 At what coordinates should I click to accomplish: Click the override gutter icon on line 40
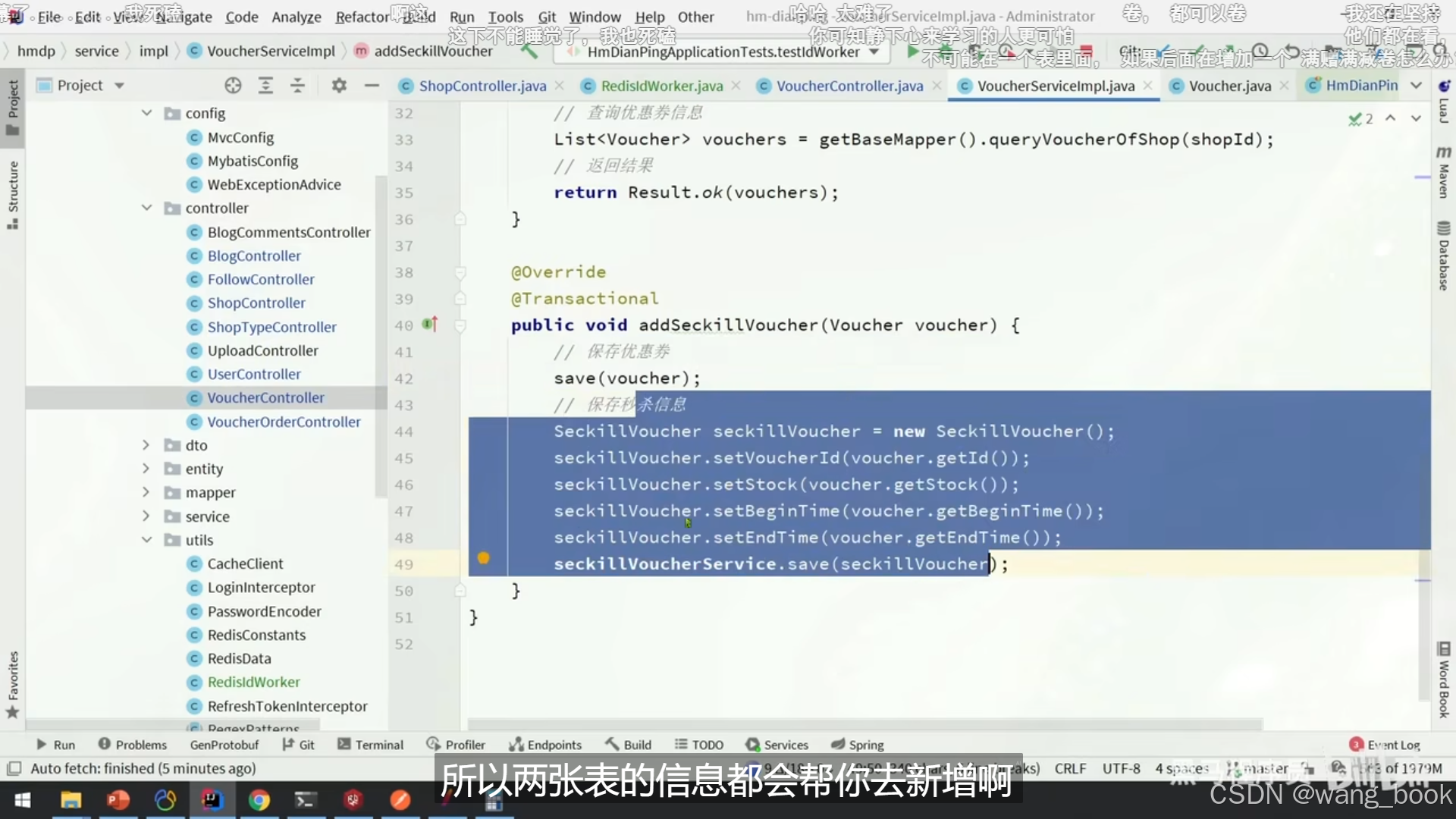[x=430, y=325]
